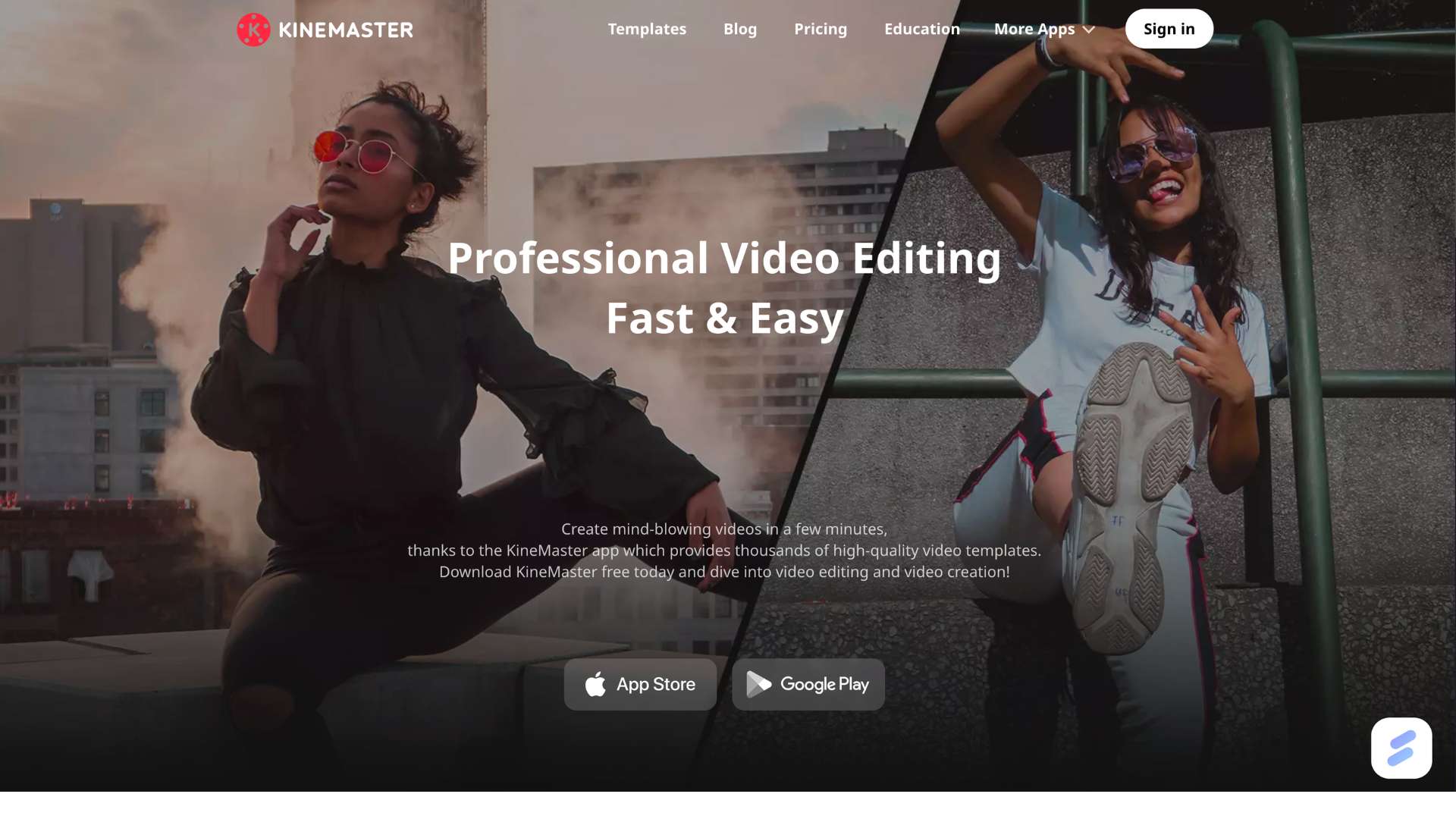Open the chat widget with blue icon
Viewport: 1456px width, 819px height.
pos(1401,748)
